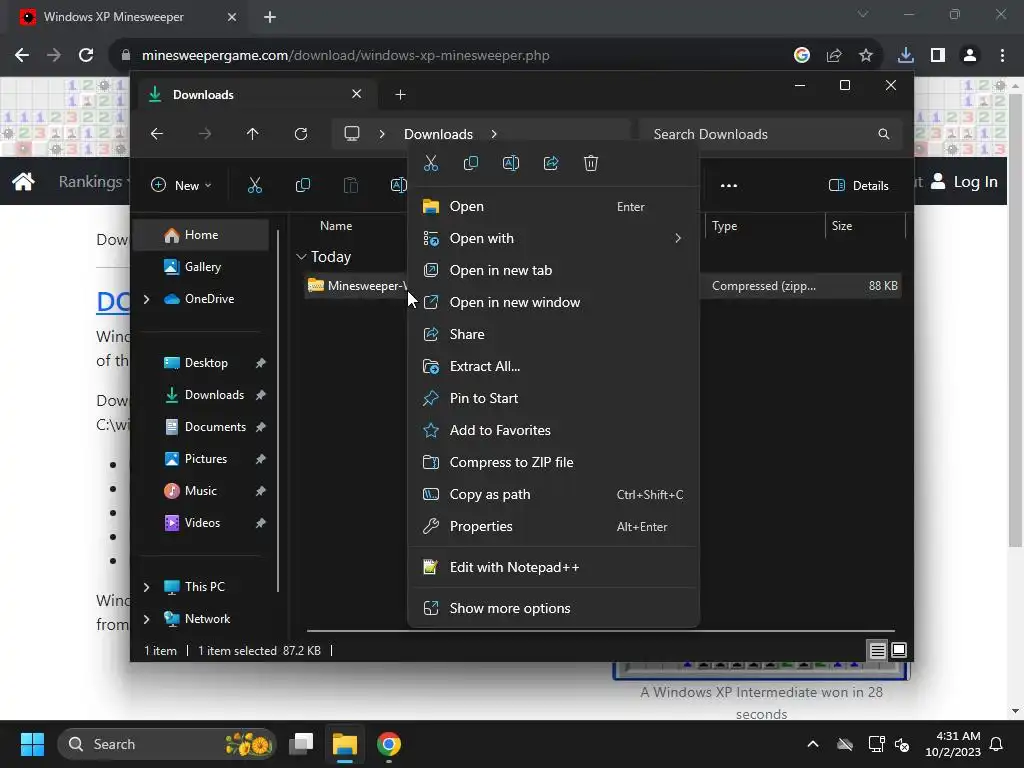
Task: Select Compress to ZIP file
Action: 553,462
